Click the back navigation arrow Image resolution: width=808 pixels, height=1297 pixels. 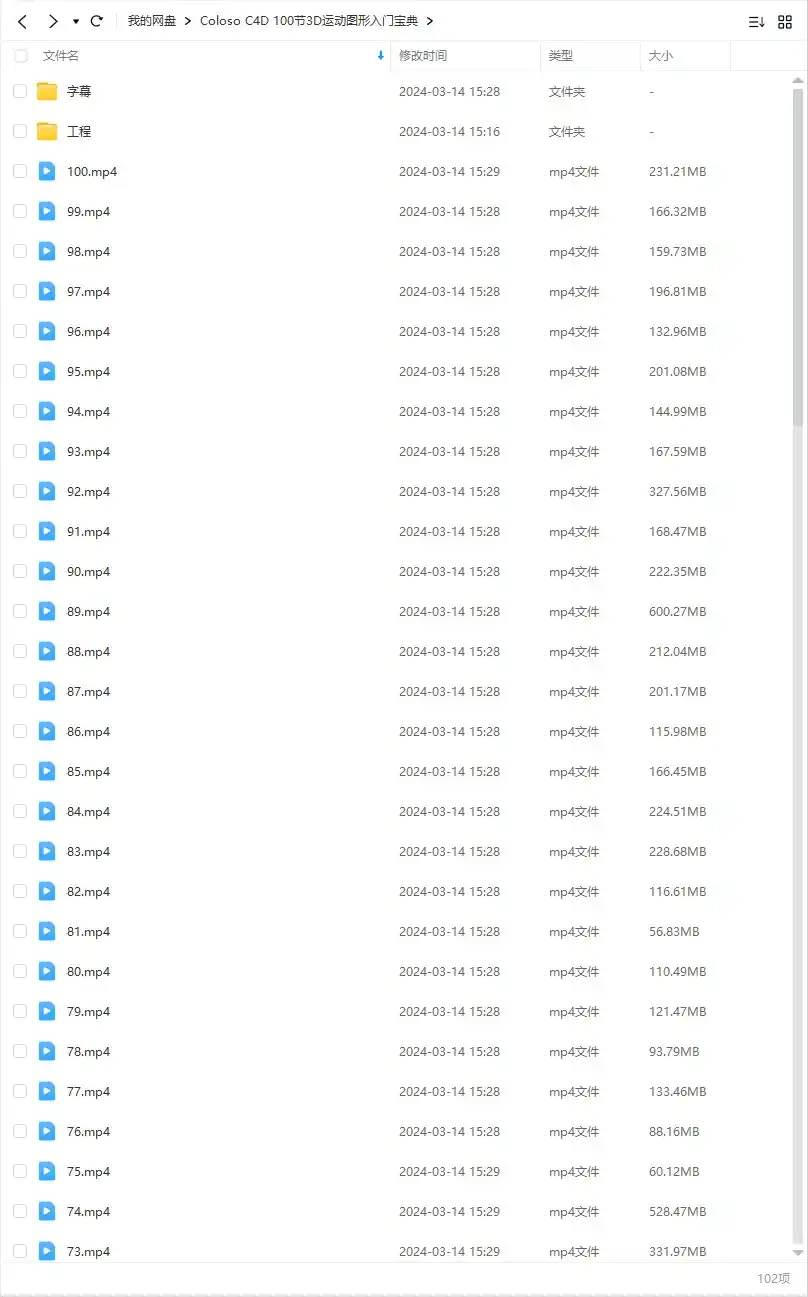click(x=22, y=21)
